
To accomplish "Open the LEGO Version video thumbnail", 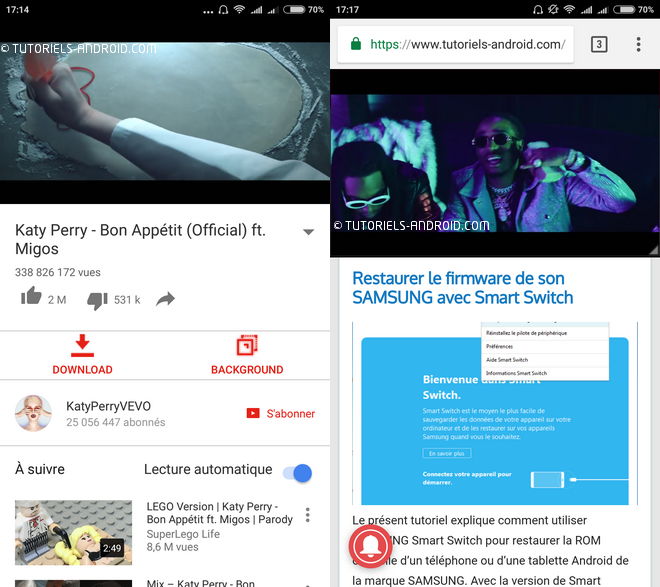I will pos(74,532).
